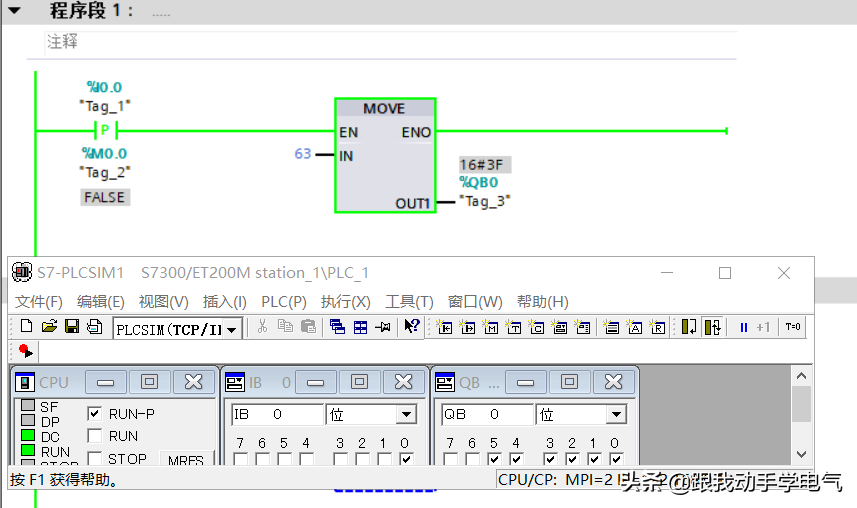Click the PLCSIM vertical scrollbar thumb
The width and height of the screenshot is (857, 508).
click(801, 405)
